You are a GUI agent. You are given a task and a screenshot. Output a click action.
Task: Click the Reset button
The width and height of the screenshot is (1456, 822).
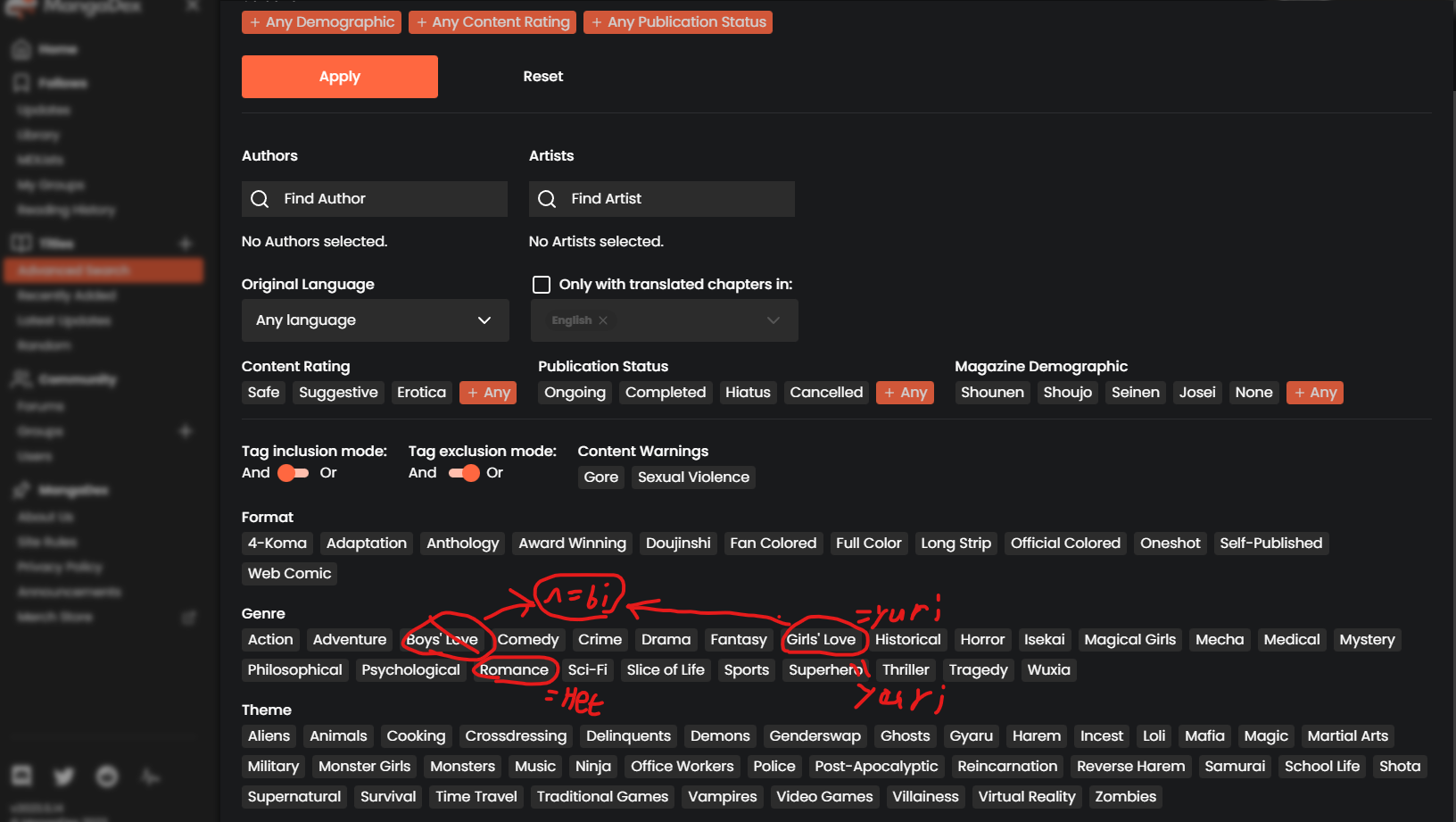pos(542,77)
